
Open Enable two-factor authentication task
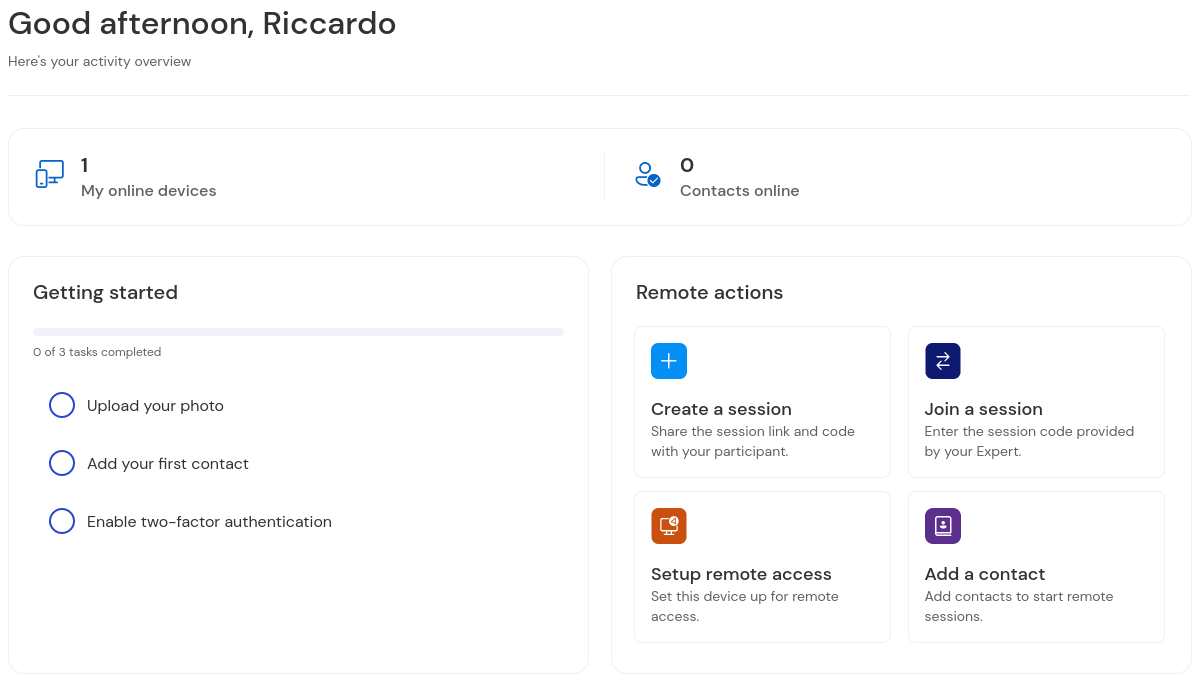coord(209,522)
